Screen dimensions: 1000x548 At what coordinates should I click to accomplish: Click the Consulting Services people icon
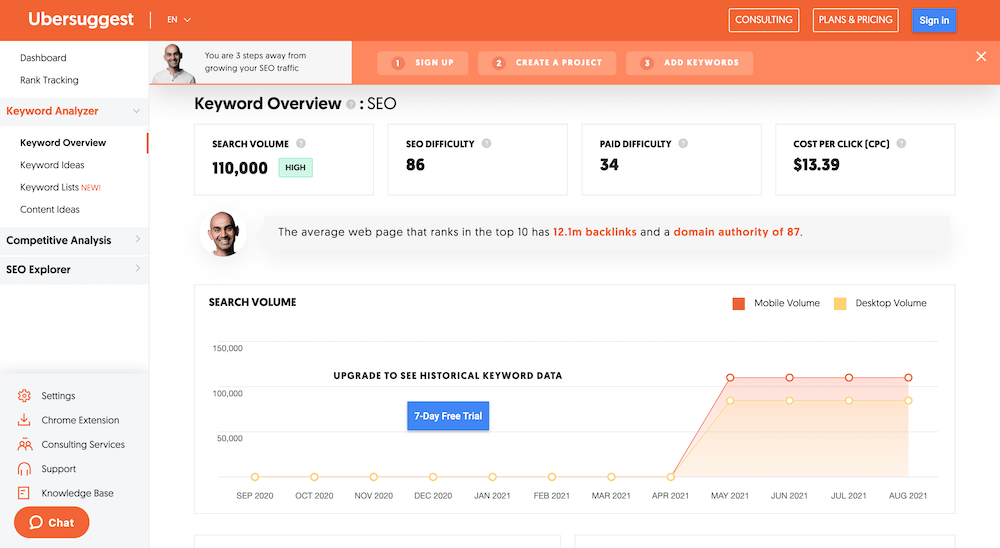[x=24, y=444]
